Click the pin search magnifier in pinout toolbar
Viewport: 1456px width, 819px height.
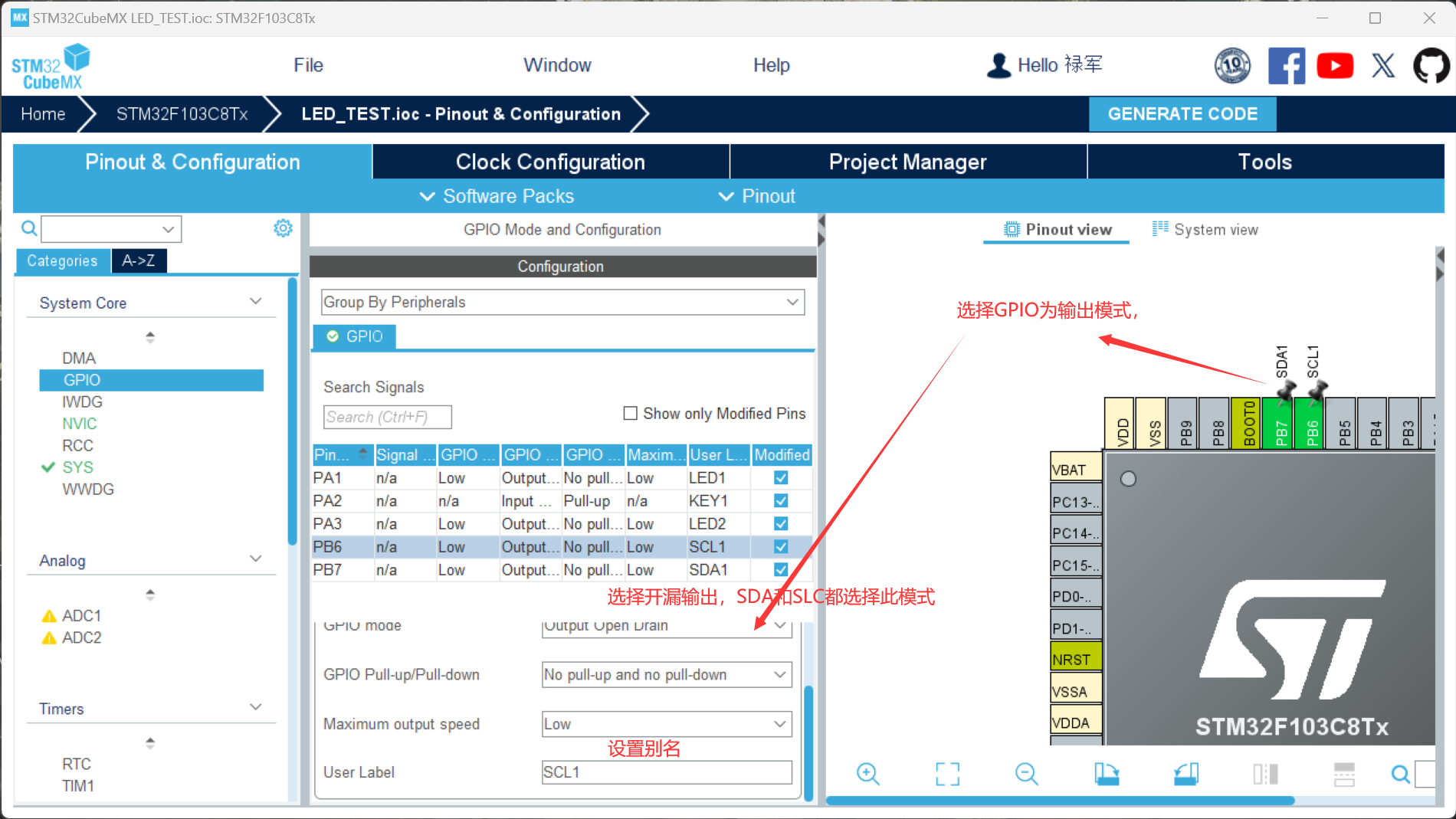click(x=1400, y=774)
